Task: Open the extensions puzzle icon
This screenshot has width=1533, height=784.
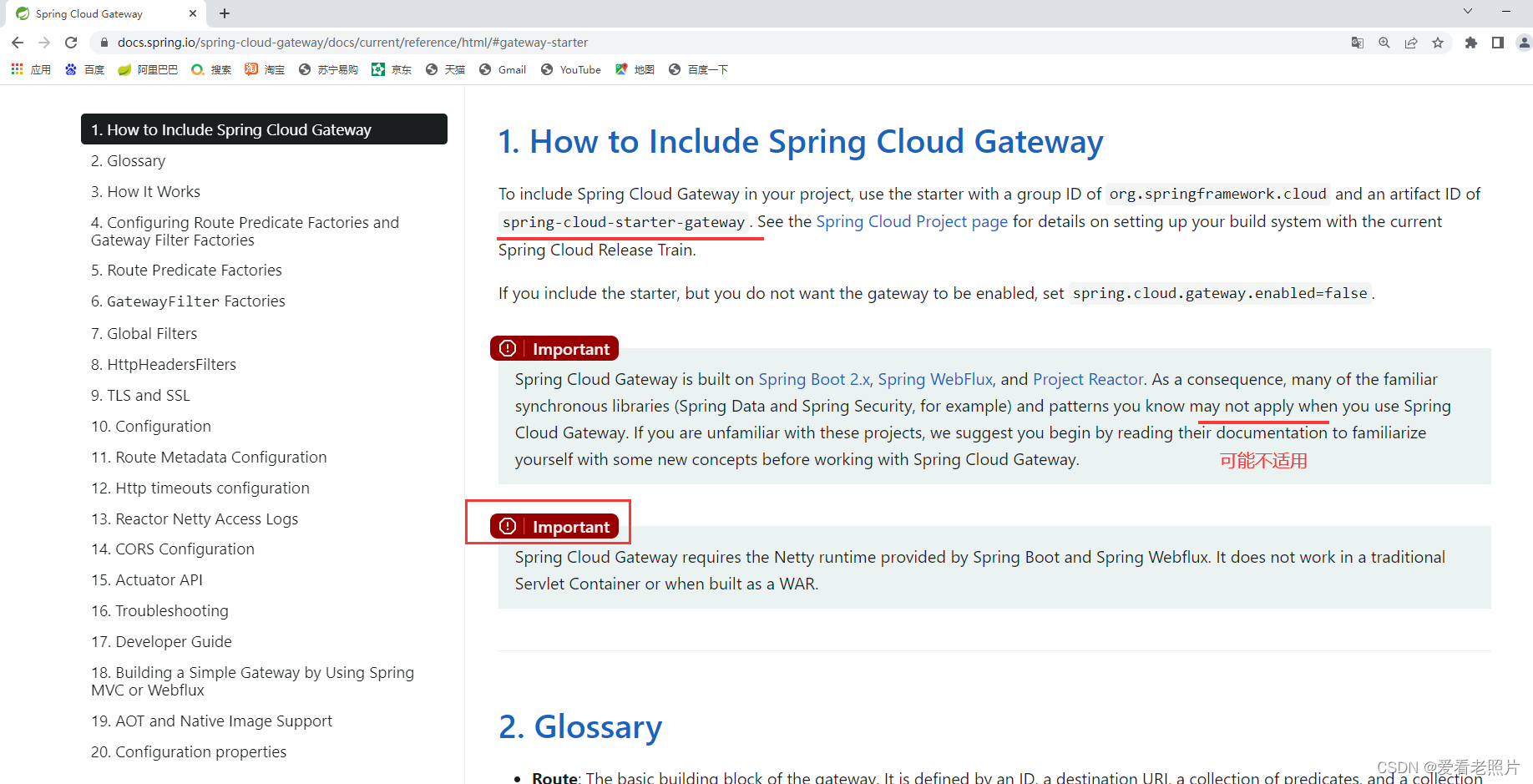Action: [1471, 43]
